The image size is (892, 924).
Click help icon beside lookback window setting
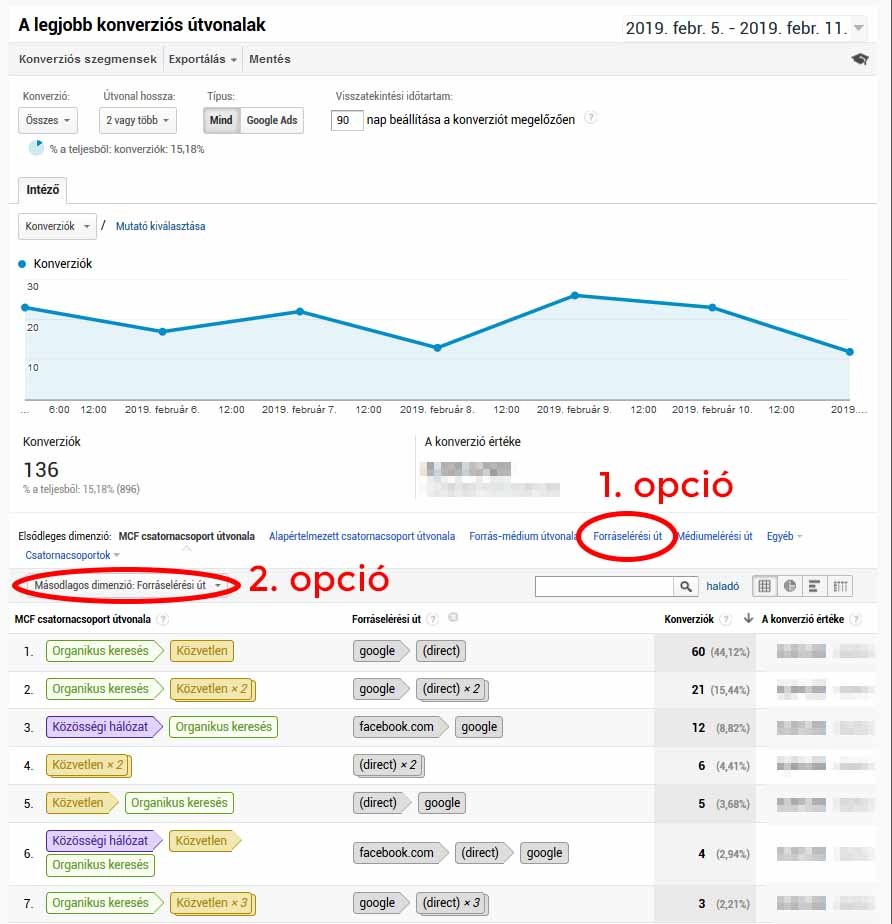[591, 118]
